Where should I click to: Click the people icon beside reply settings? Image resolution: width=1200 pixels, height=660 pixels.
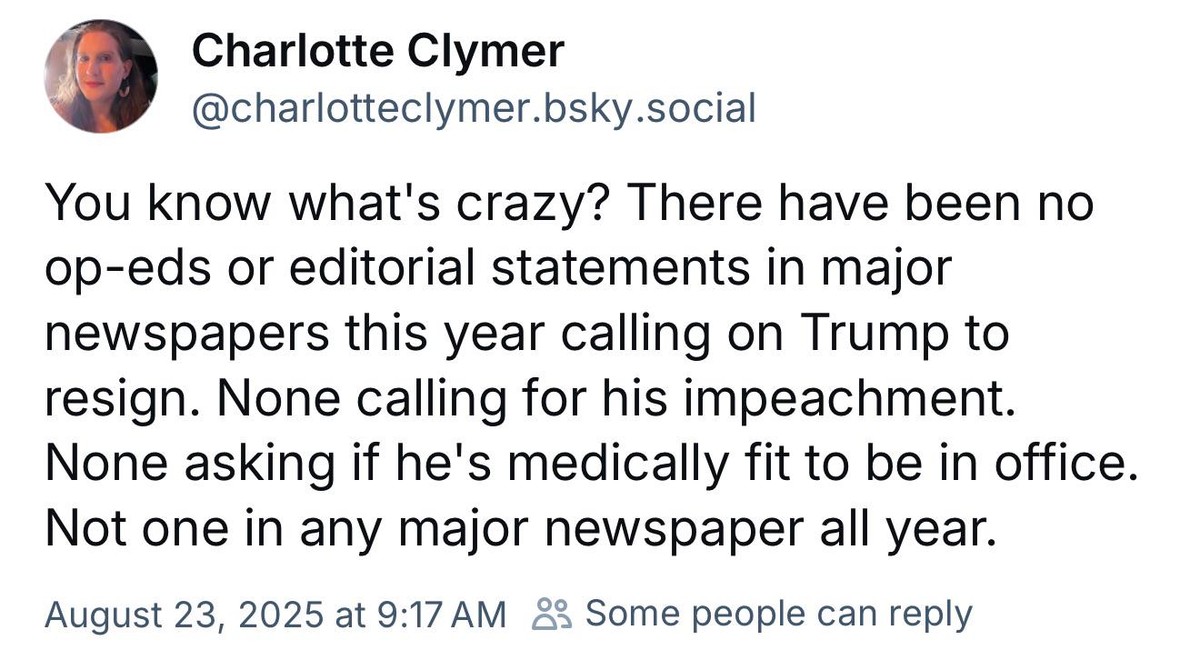(x=553, y=613)
